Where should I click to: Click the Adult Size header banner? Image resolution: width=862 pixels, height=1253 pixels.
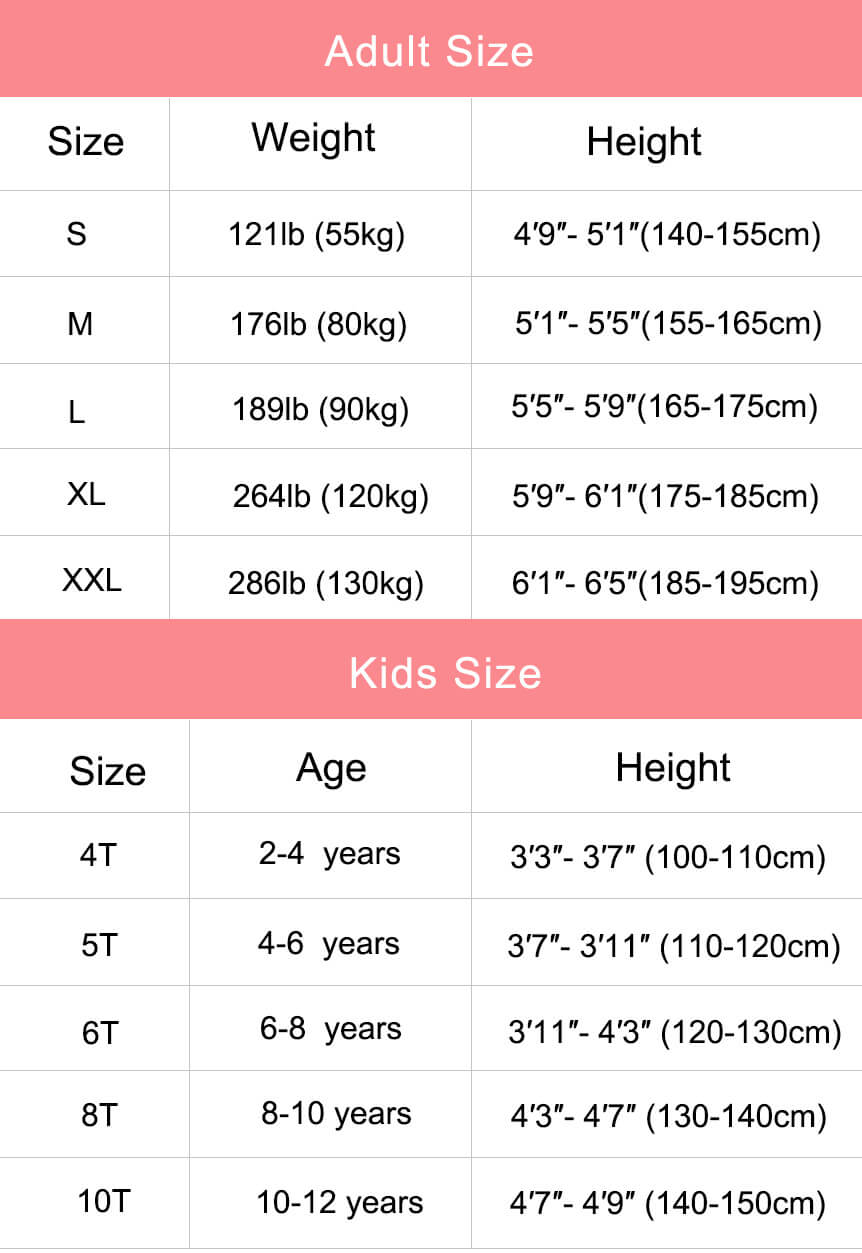click(430, 50)
